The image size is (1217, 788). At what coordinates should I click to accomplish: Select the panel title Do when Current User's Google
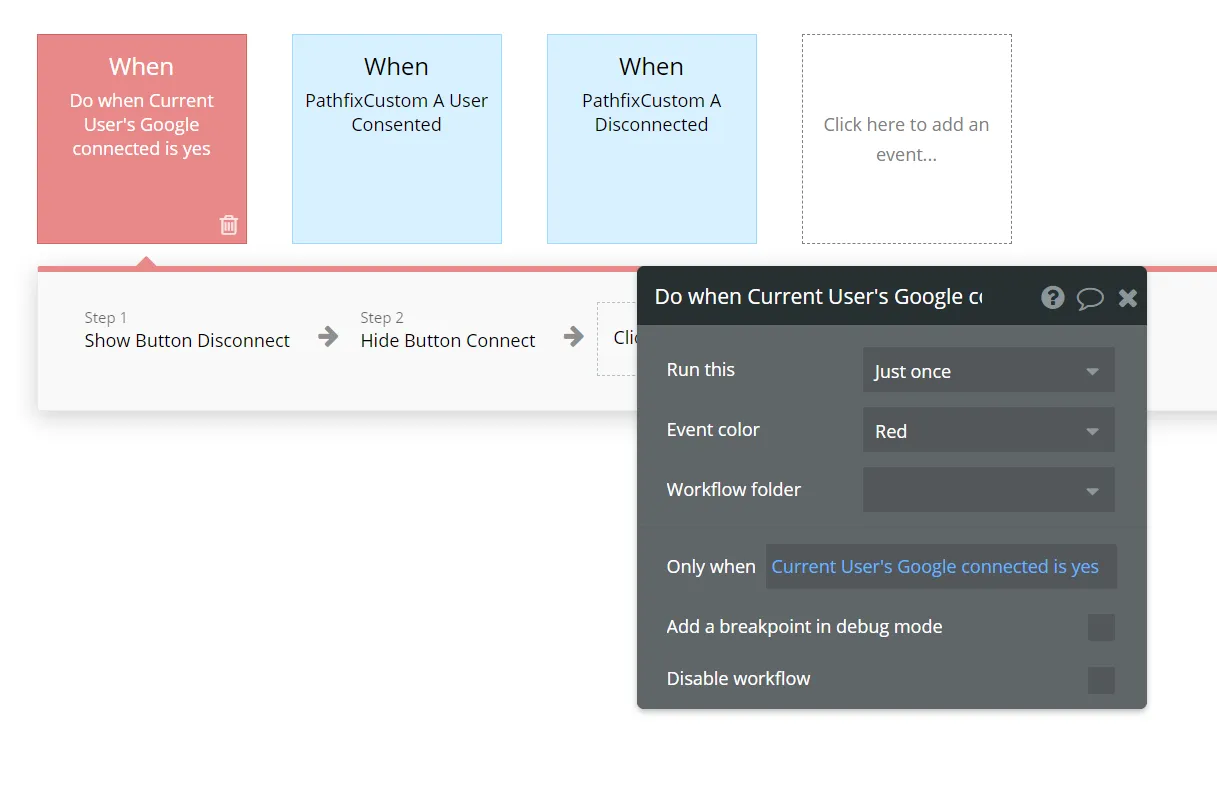818,297
